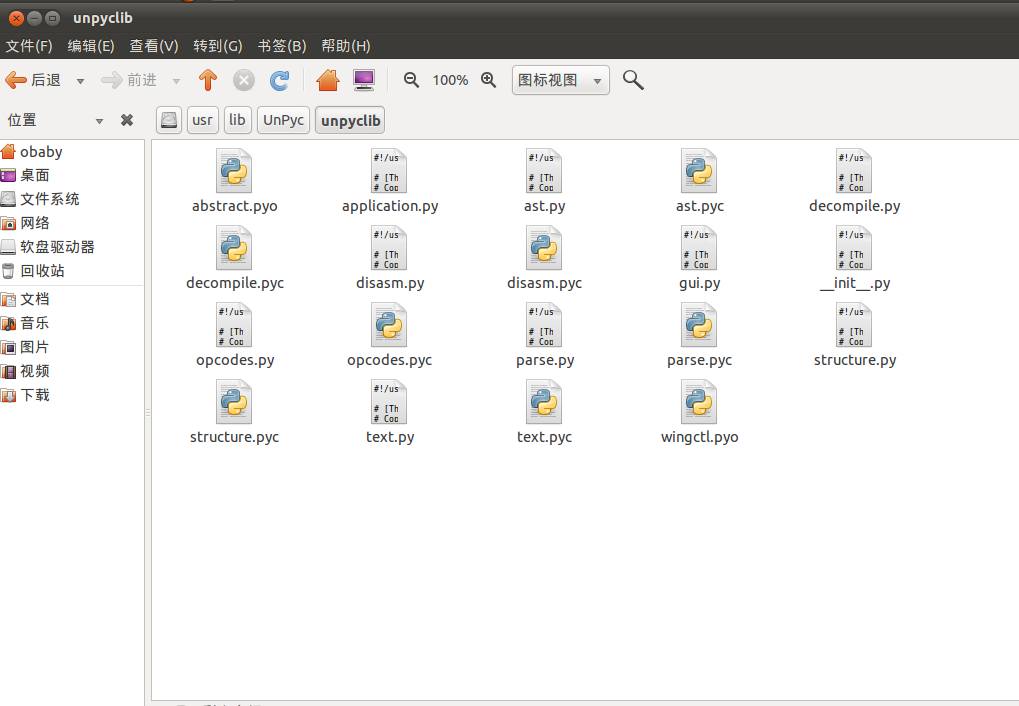Click the stop loading icon

(244, 80)
